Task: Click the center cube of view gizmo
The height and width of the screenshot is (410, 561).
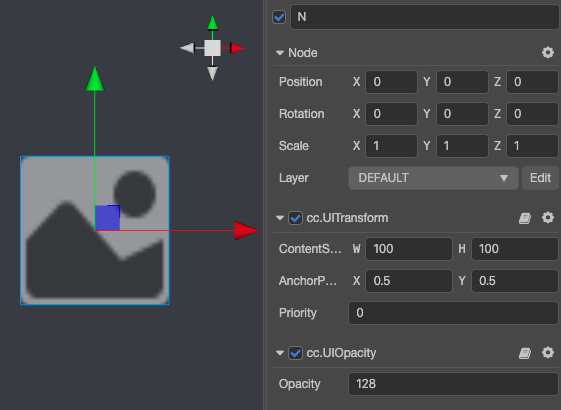Action: [212, 48]
